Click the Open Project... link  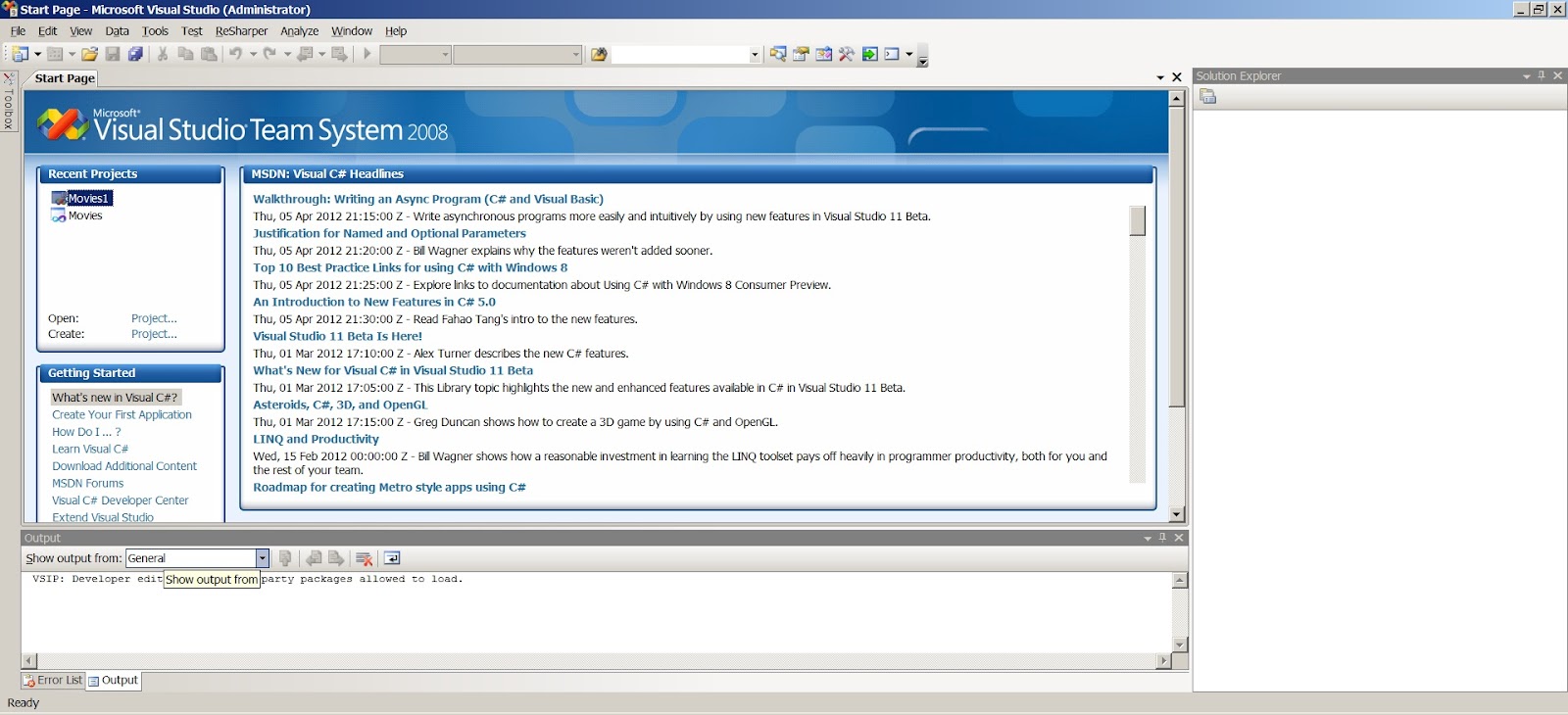(x=154, y=318)
